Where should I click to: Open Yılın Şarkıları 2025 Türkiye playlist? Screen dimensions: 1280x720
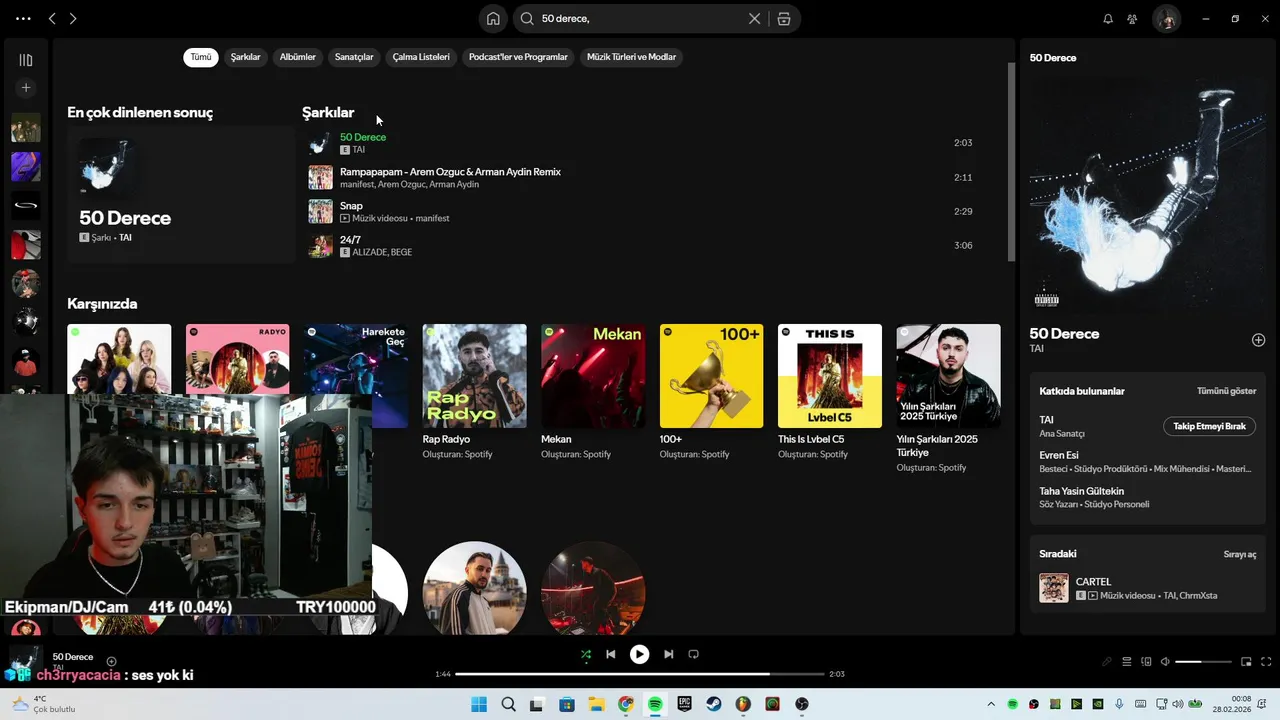click(x=948, y=398)
